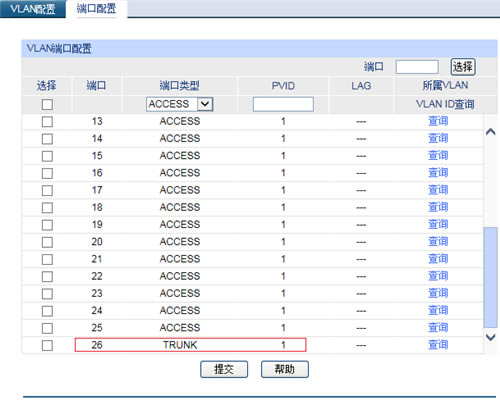This screenshot has width=500, height=400.
Task: Click the 帮助 help button
Action: point(285,369)
